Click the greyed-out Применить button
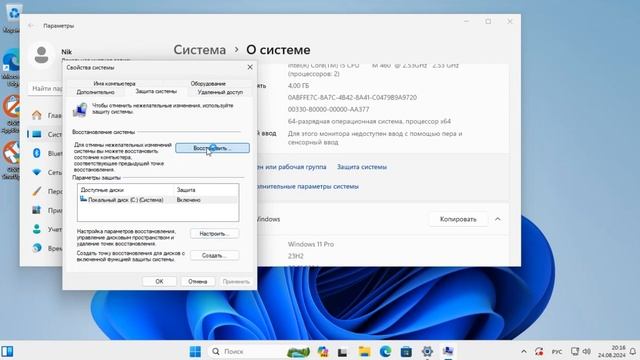This screenshot has height=360, width=640. [236, 281]
